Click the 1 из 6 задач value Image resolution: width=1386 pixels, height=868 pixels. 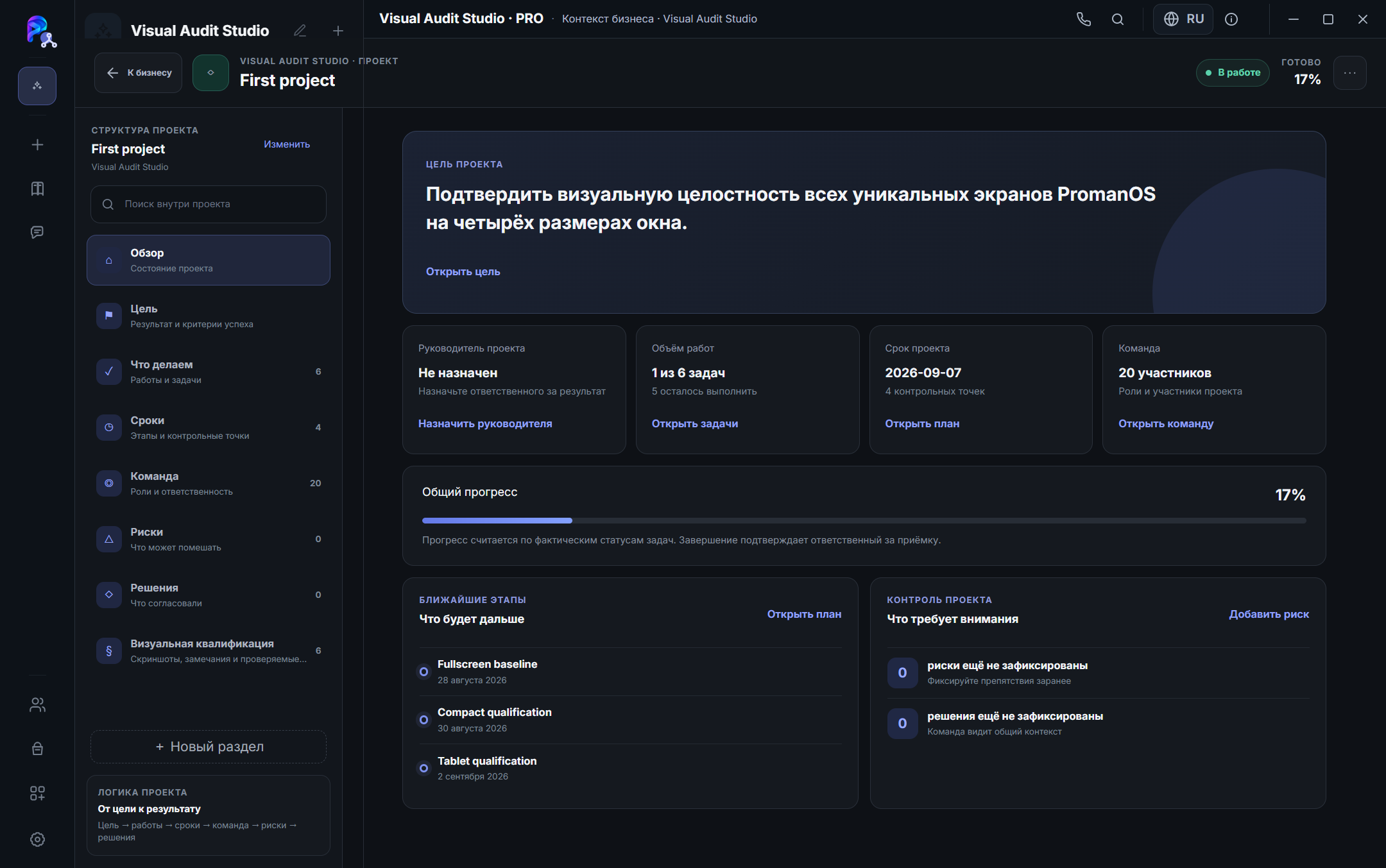[688, 373]
